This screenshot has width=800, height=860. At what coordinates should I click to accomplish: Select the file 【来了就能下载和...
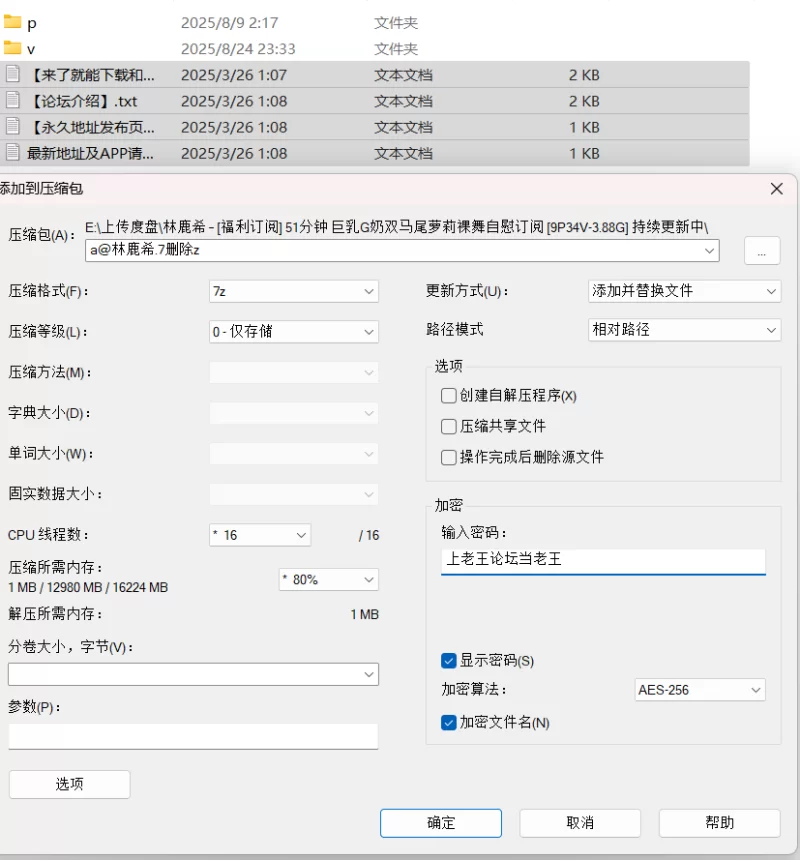pyautogui.click(x=375, y=75)
